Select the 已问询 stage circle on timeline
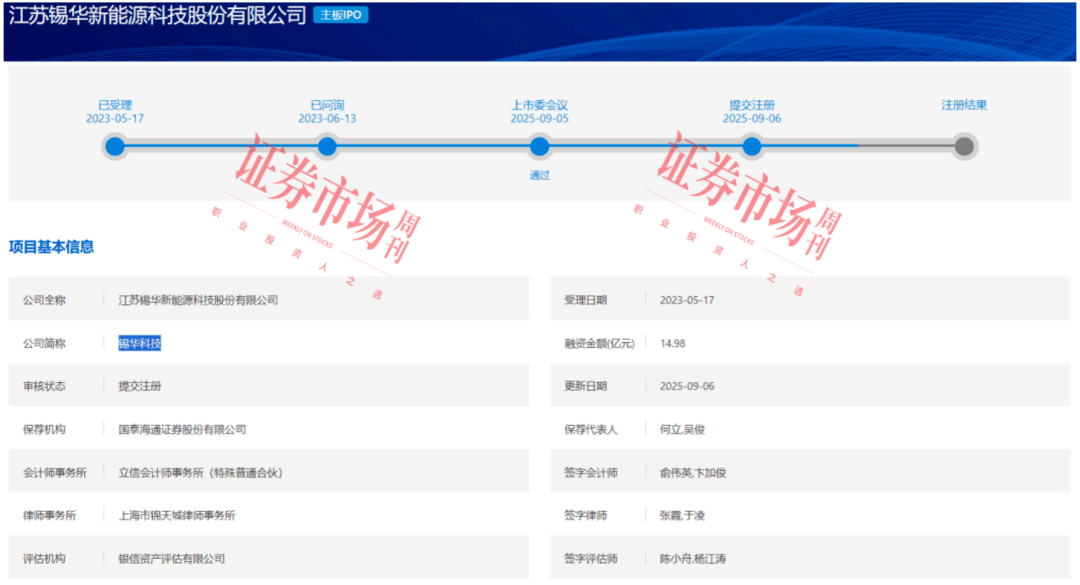The width and height of the screenshot is (1080, 585). pos(327,147)
